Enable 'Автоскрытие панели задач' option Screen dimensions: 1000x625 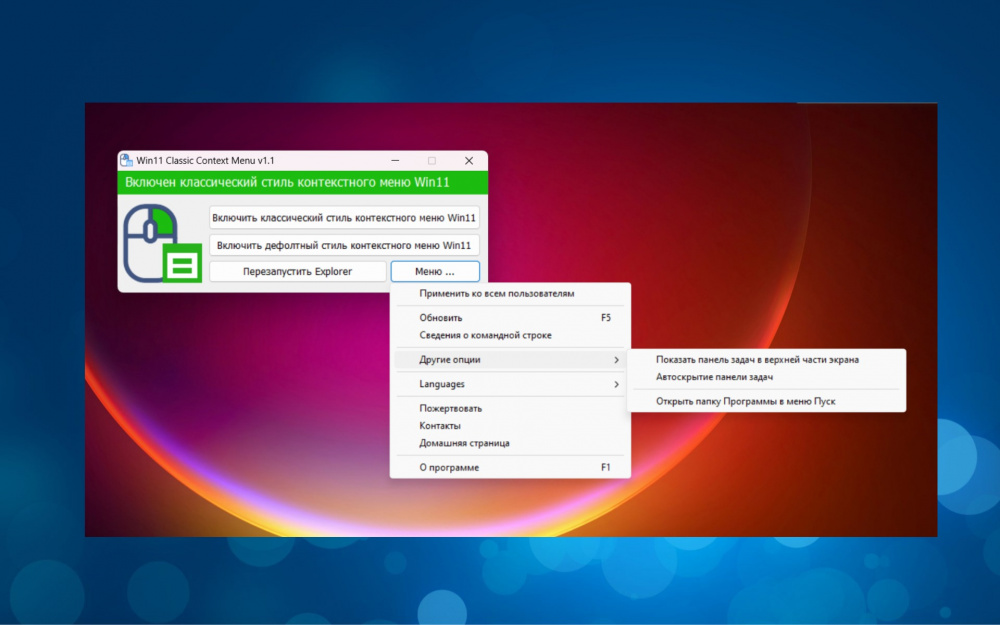(x=714, y=377)
